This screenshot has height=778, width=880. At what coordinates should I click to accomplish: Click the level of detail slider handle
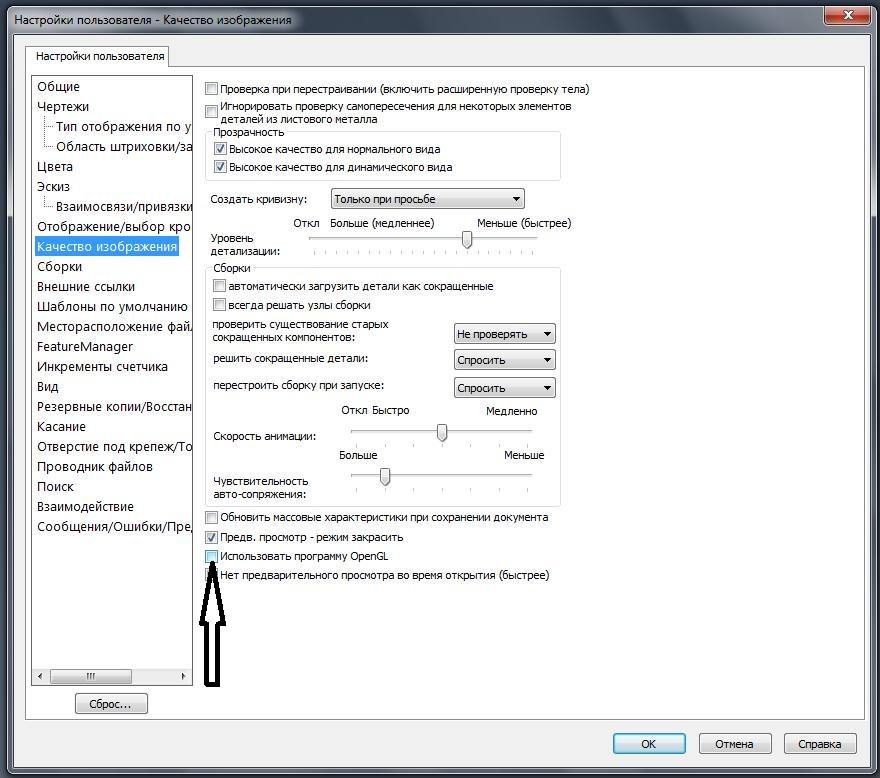[x=467, y=239]
